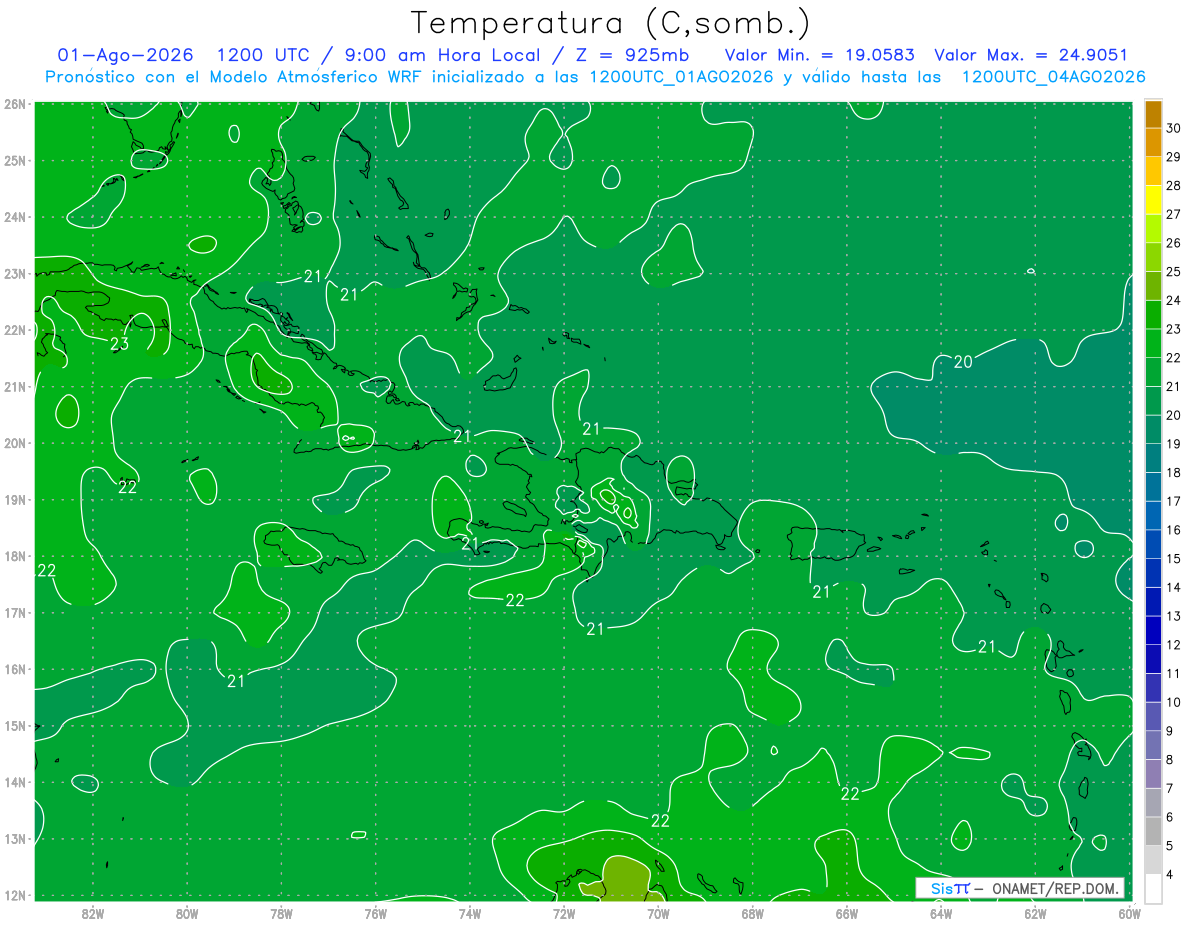Screen dimensions: 1200x927
Task: Select the forecast date '01-Ago-2026'
Action: tap(126, 56)
